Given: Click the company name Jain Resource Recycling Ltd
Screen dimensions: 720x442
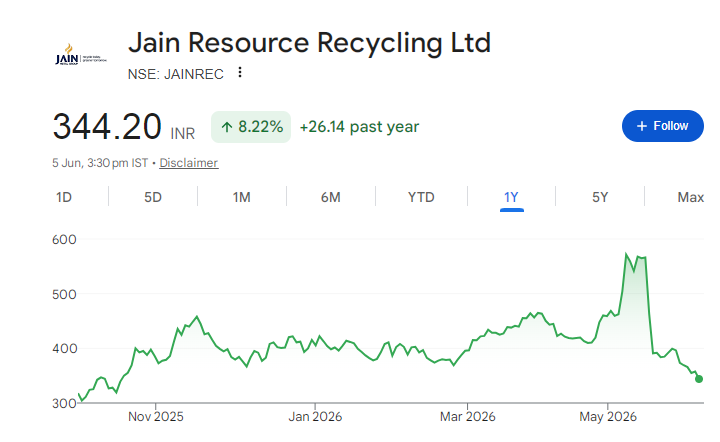Looking at the screenshot, I should coord(309,43).
